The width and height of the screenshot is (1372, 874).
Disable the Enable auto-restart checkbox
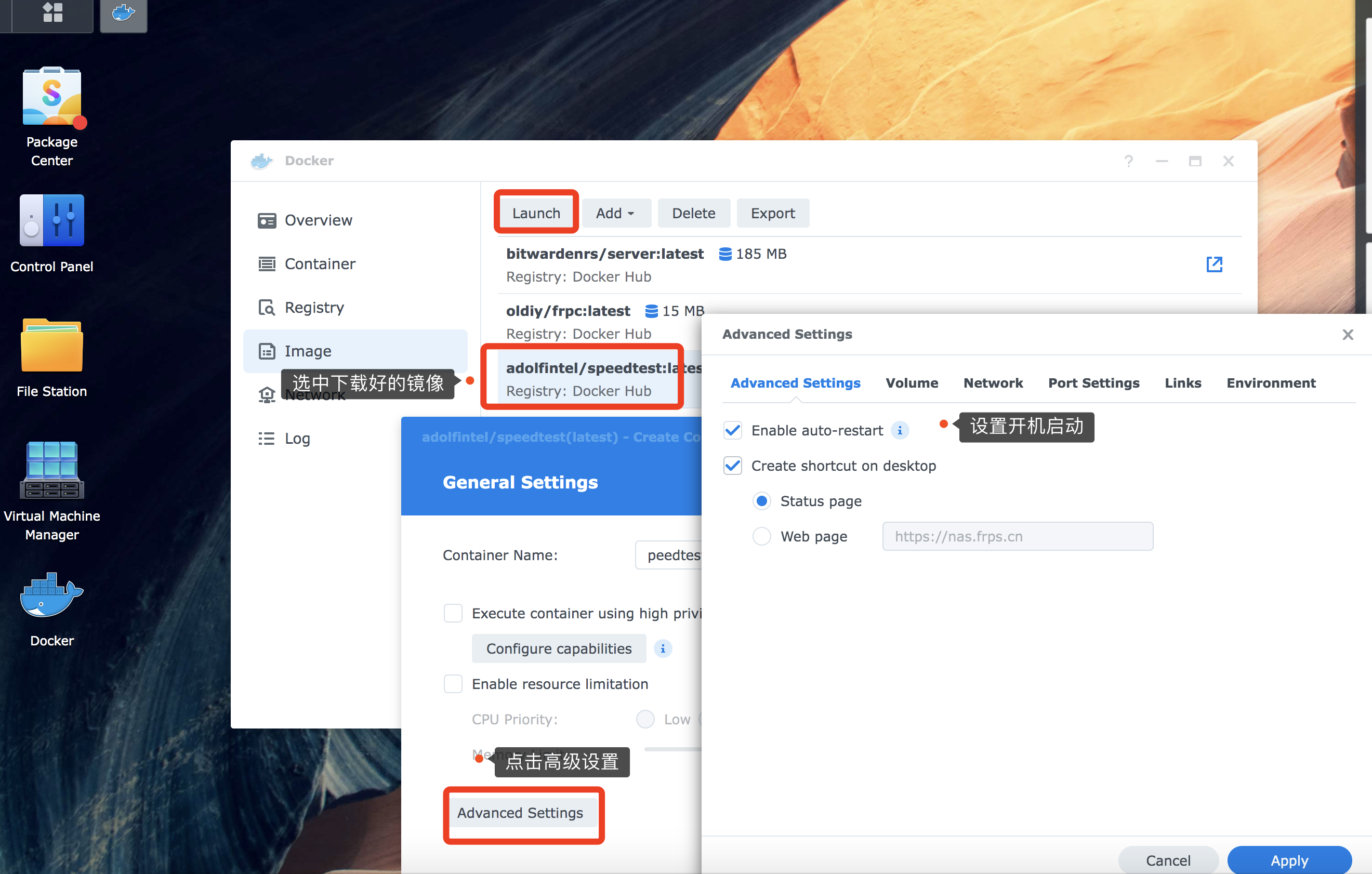[x=733, y=430]
